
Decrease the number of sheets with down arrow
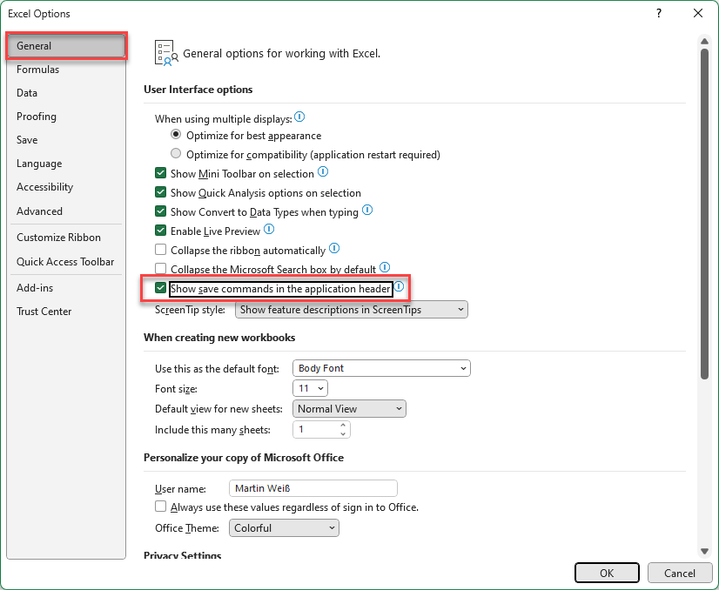(343, 434)
